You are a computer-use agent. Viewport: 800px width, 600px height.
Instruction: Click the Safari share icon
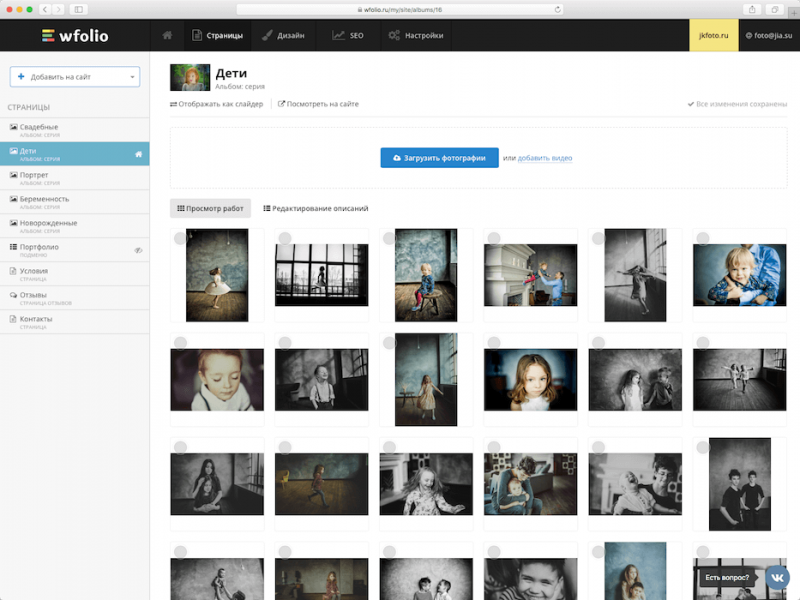click(750, 9)
